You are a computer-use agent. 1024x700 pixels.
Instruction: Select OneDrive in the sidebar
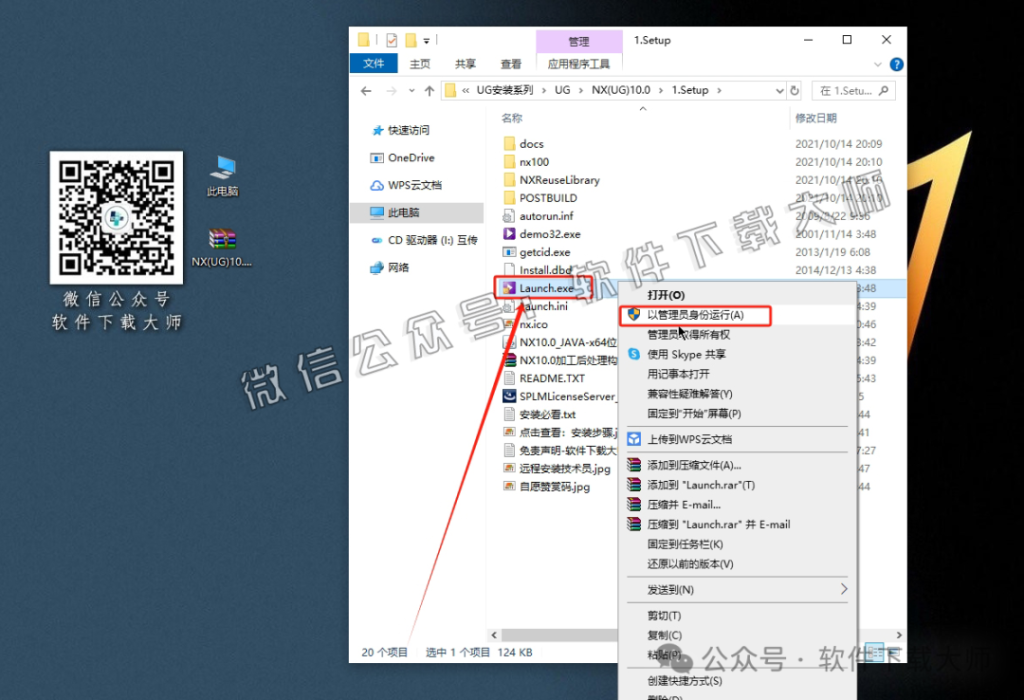point(409,157)
